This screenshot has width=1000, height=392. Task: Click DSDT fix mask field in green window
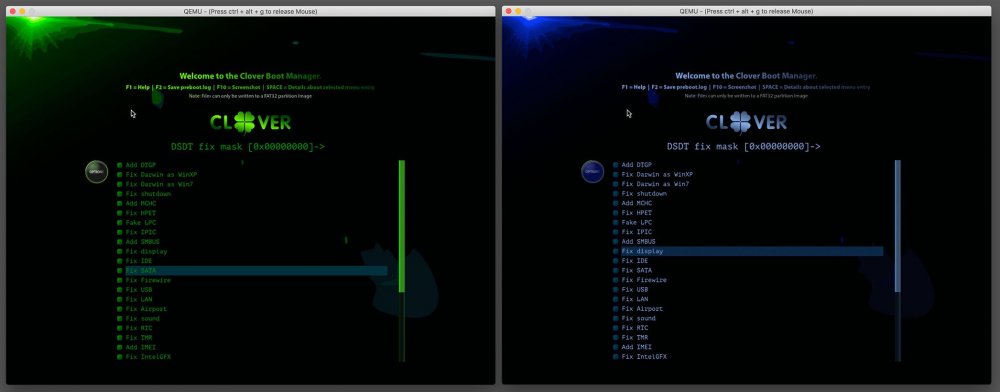(247, 147)
